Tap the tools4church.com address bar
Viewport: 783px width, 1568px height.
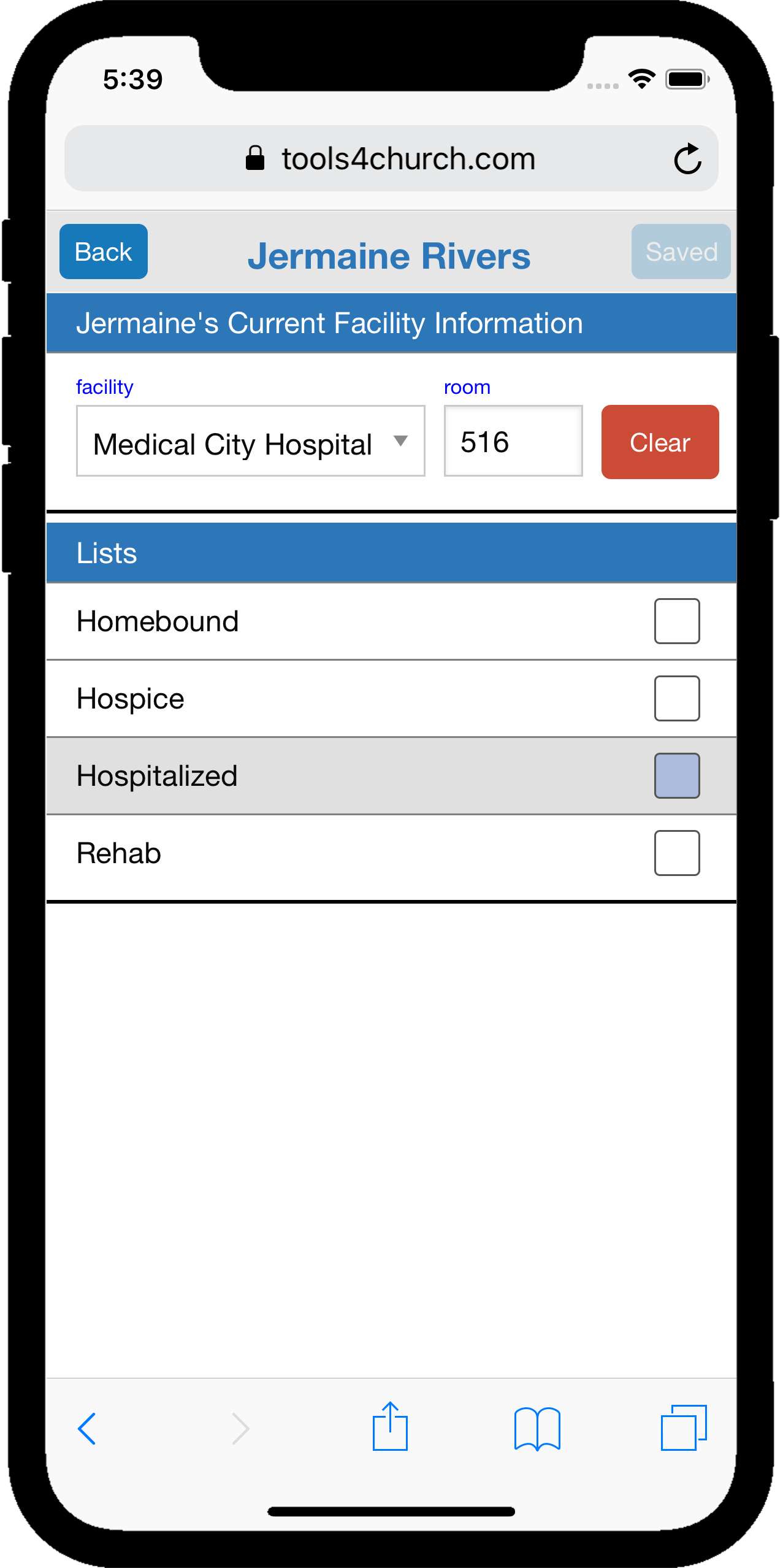click(408, 159)
